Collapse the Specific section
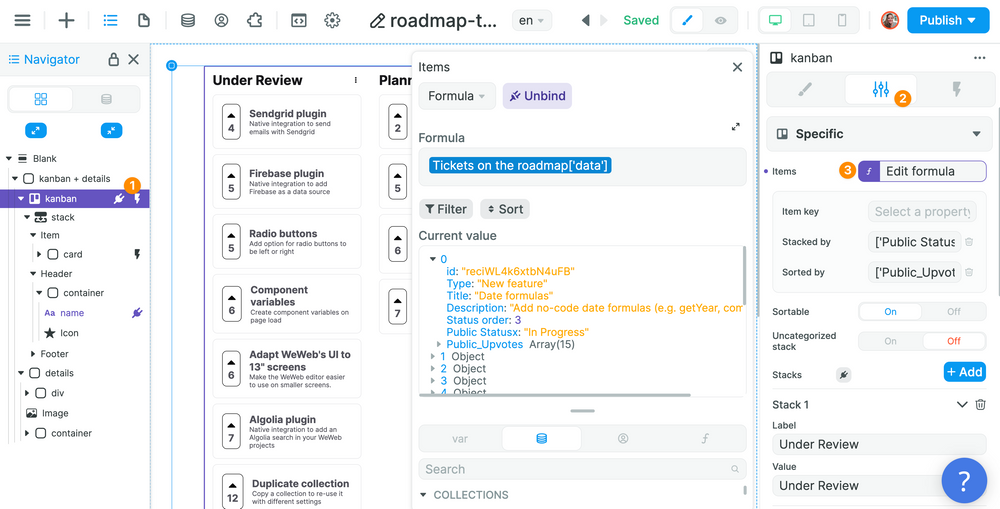This screenshot has width=1000, height=509. 976,134
